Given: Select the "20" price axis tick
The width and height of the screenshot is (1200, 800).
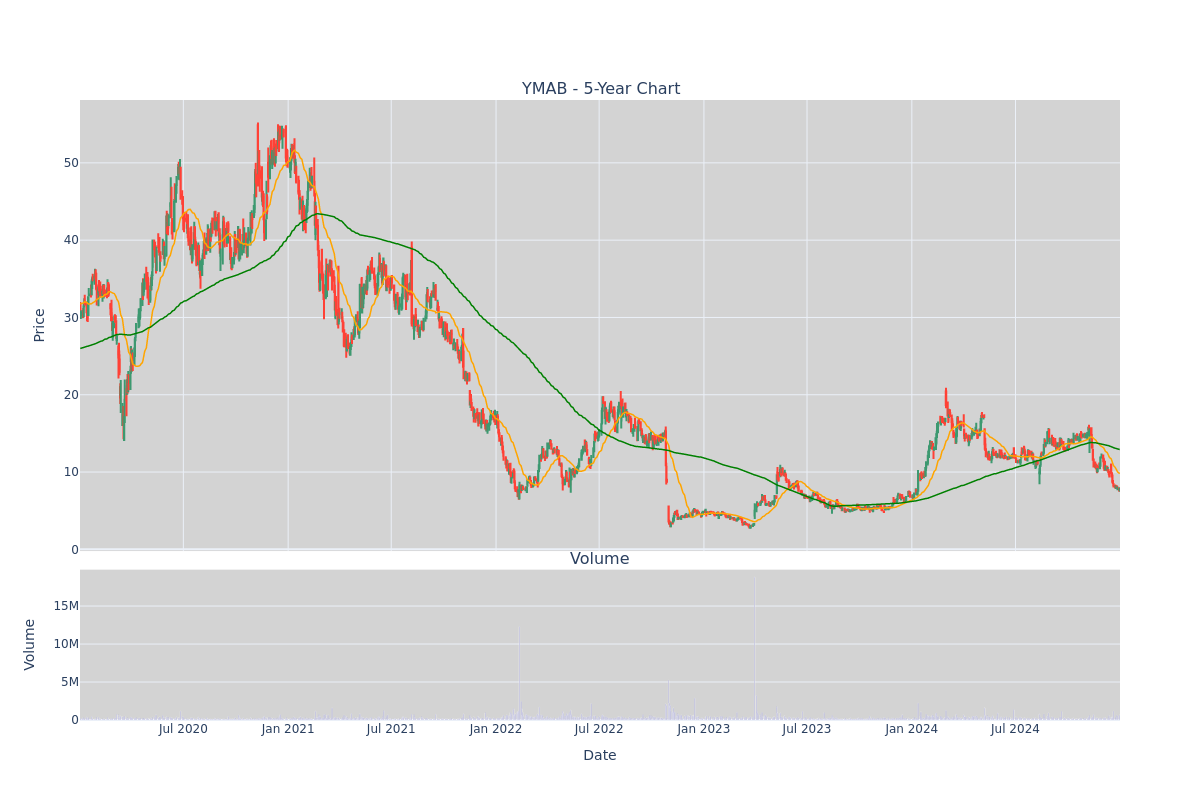Looking at the screenshot, I should pyautogui.click(x=71, y=395).
